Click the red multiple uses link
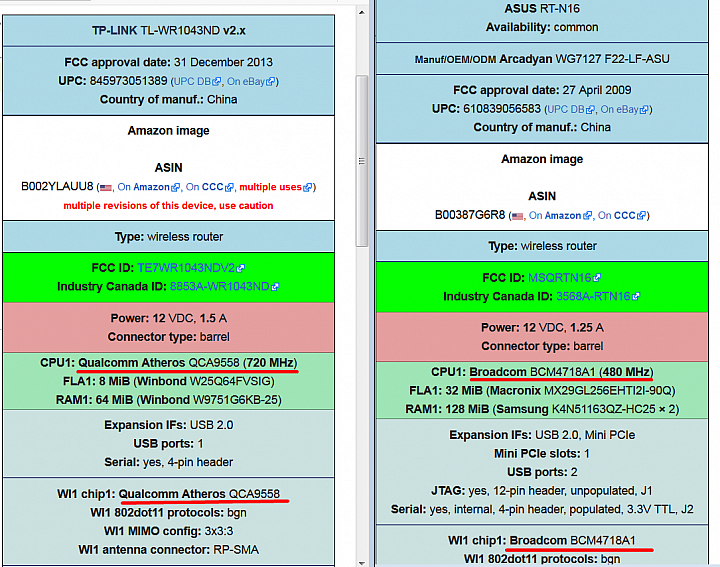720x567 pixels. tap(276, 187)
